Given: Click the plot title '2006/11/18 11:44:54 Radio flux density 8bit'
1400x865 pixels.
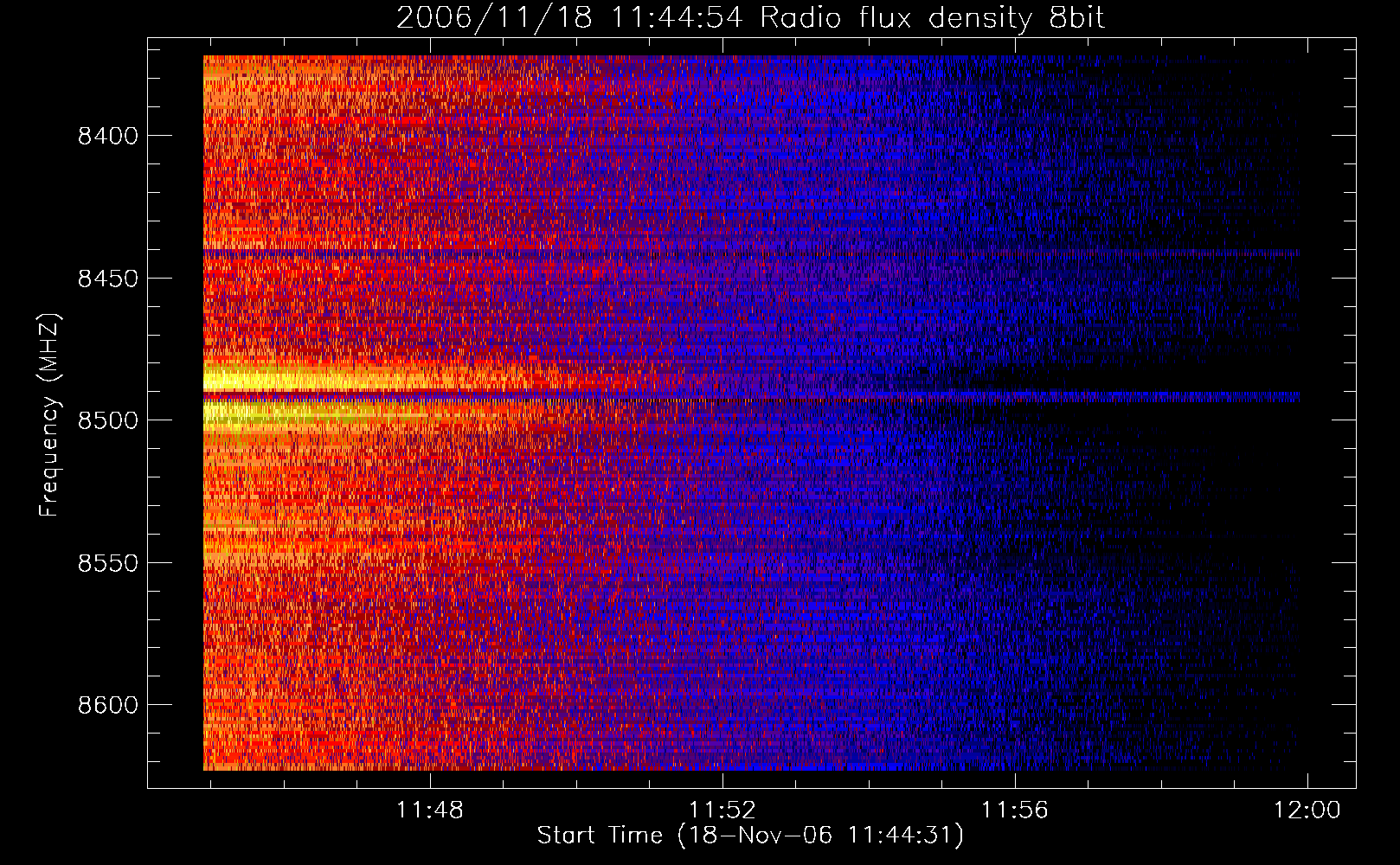Looking at the screenshot, I should (750, 17).
